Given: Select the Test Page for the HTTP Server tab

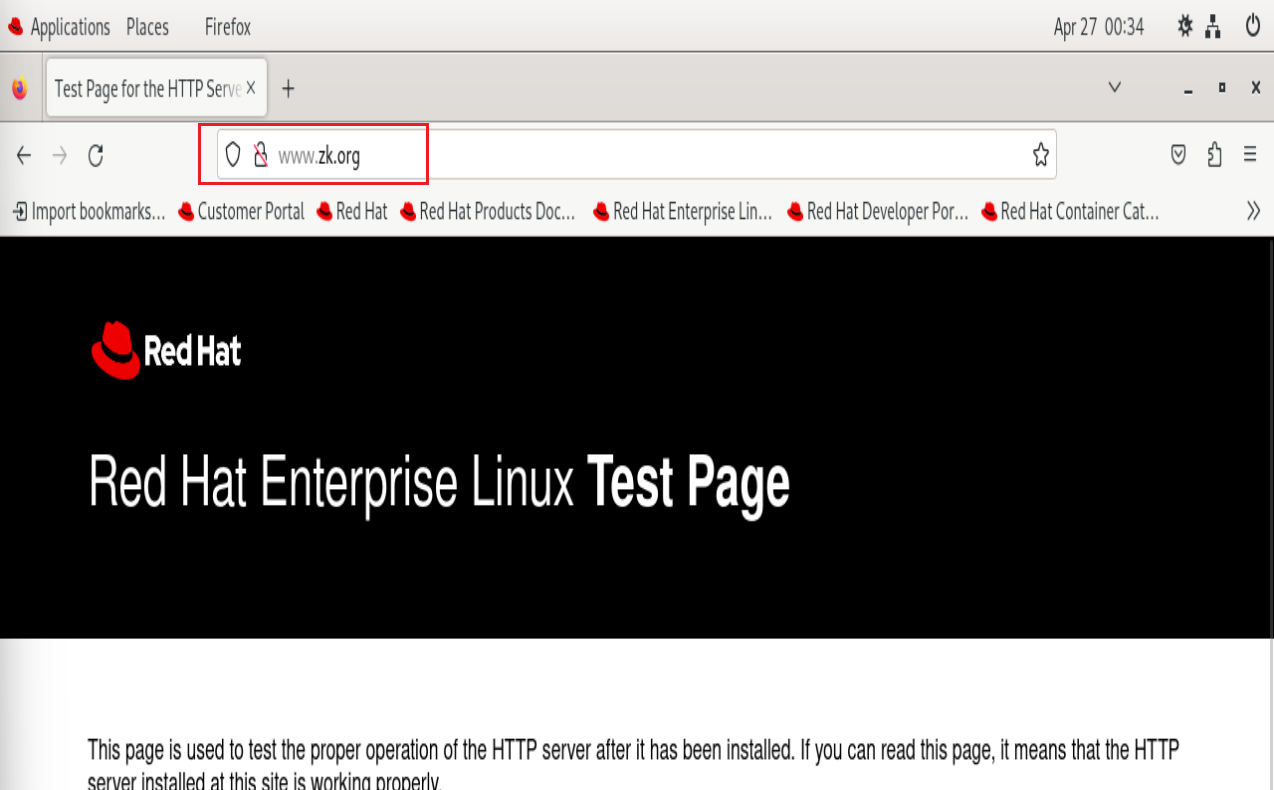Looking at the screenshot, I should coord(155,89).
